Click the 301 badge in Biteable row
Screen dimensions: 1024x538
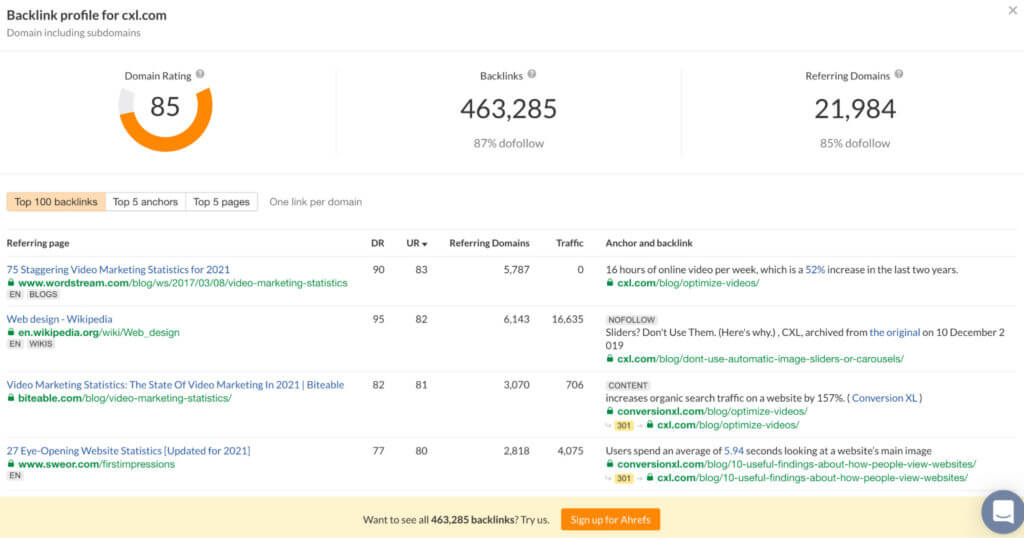[x=624, y=425]
